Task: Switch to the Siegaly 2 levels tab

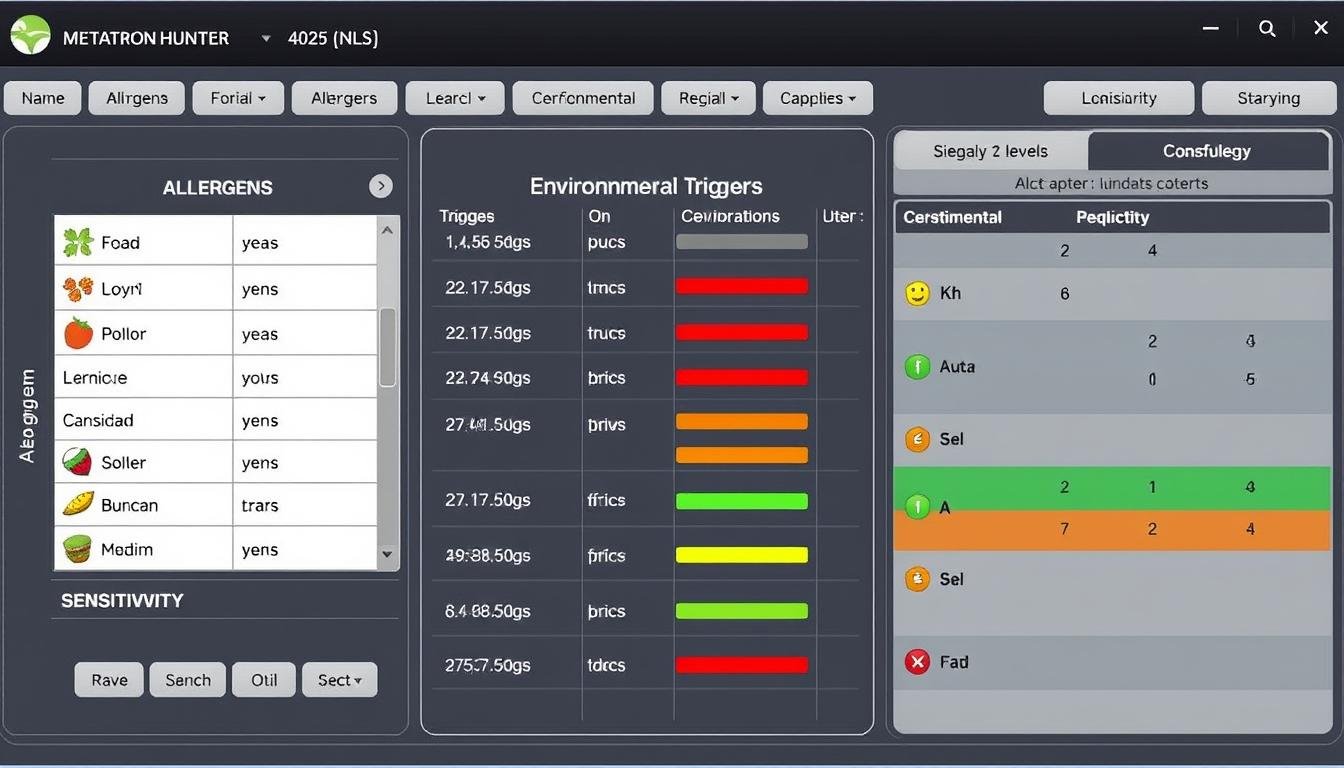Action: 990,151
